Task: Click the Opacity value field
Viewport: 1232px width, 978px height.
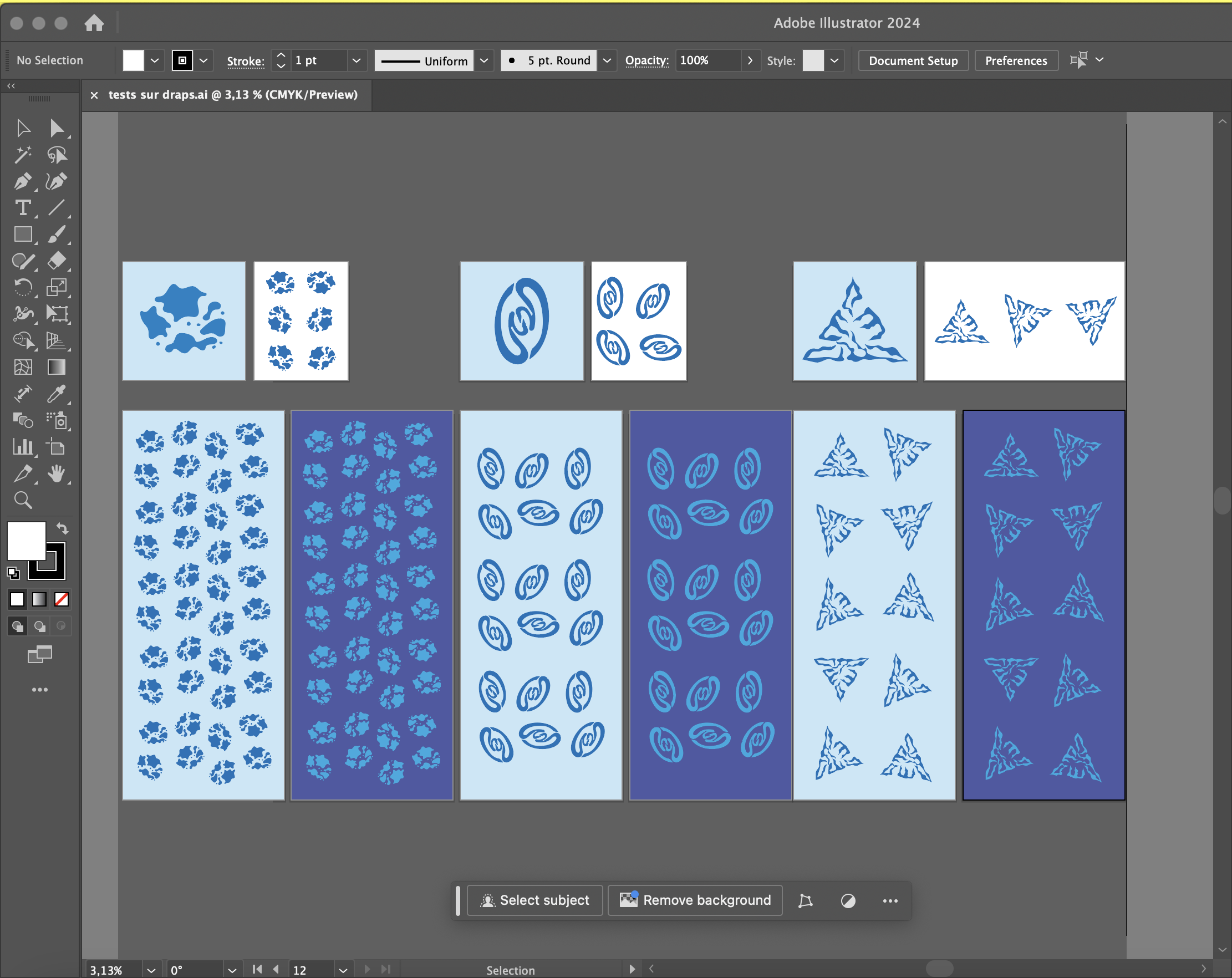Action: pos(707,60)
